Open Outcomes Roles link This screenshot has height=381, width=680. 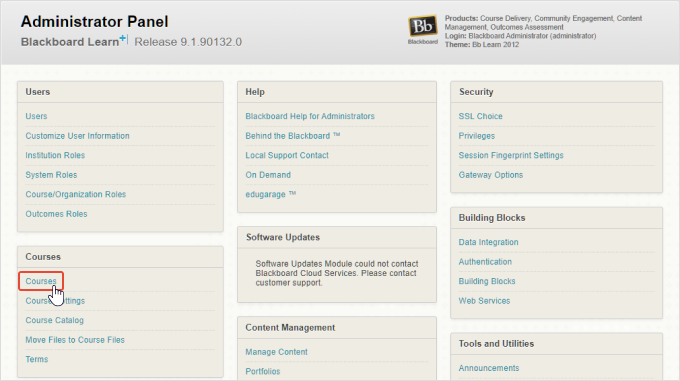tap(56, 214)
